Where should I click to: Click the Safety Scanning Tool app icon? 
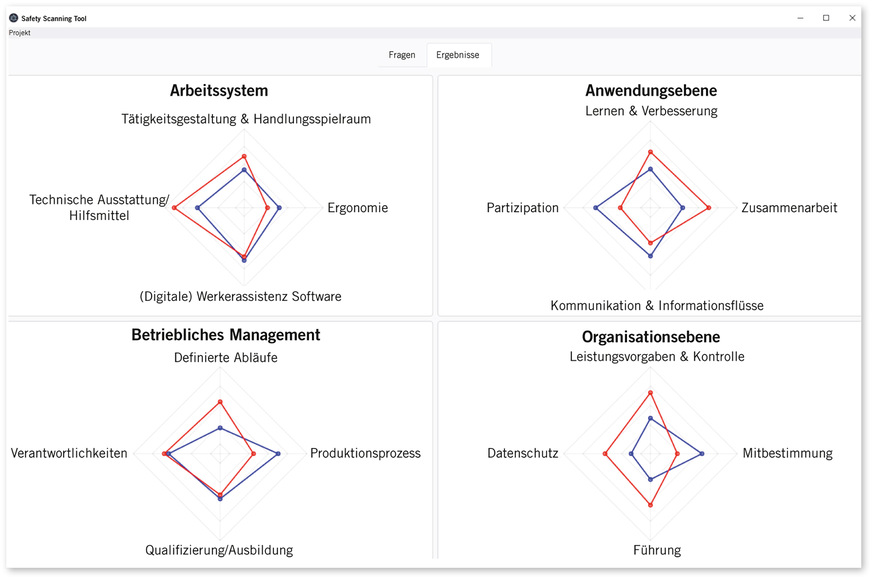pos(13,17)
